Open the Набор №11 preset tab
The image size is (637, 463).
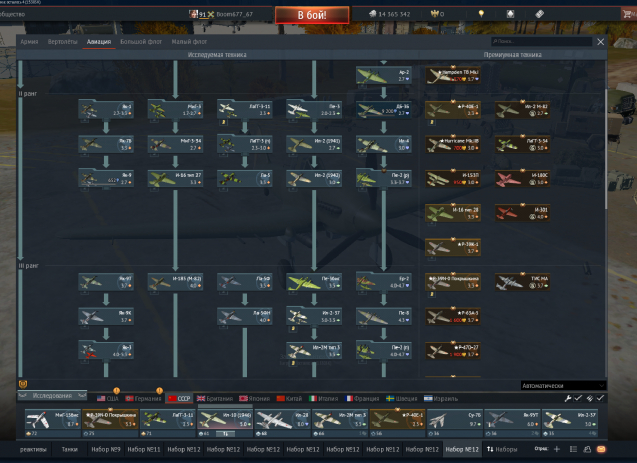click(144, 450)
